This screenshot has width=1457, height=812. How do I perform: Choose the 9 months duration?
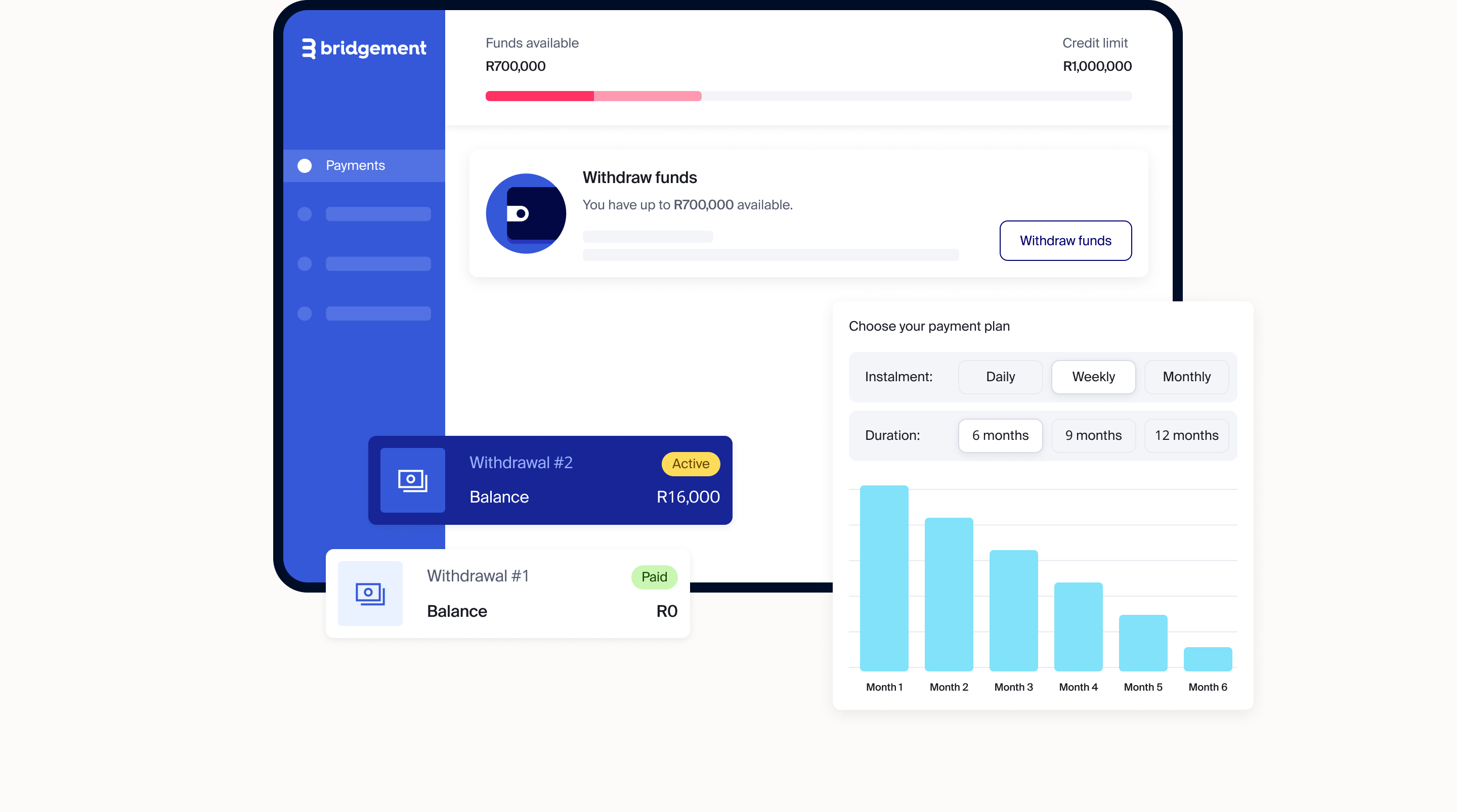pyautogui.click(x=1093, y=435)
